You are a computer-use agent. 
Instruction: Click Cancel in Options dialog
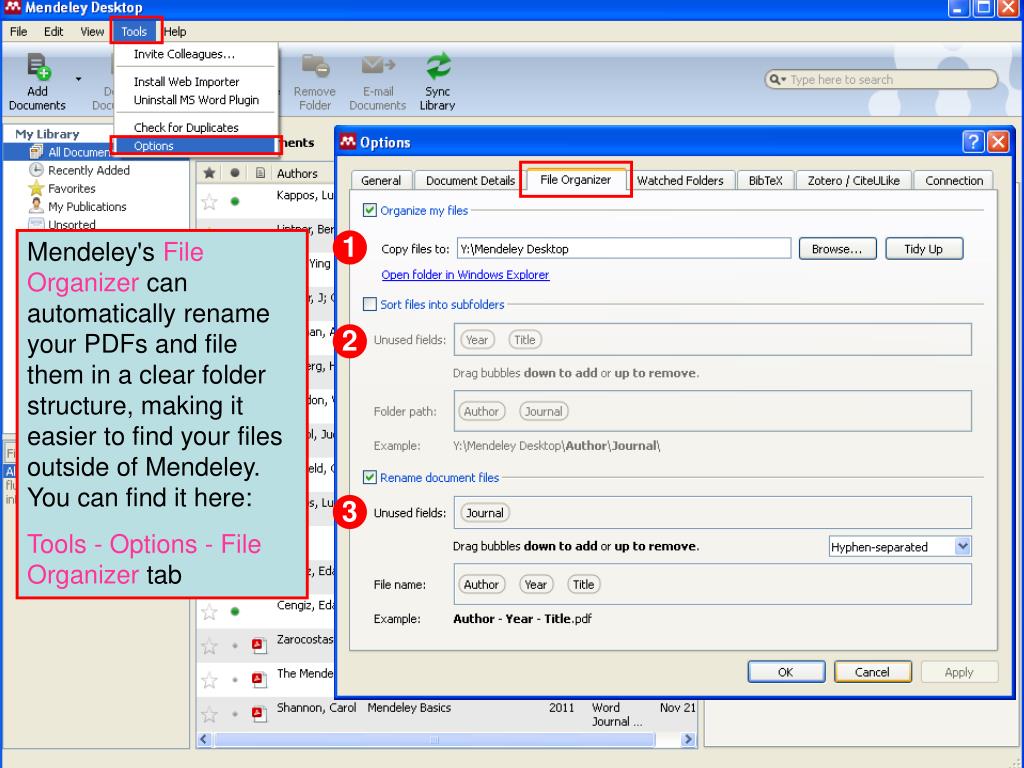click(872, 672)
